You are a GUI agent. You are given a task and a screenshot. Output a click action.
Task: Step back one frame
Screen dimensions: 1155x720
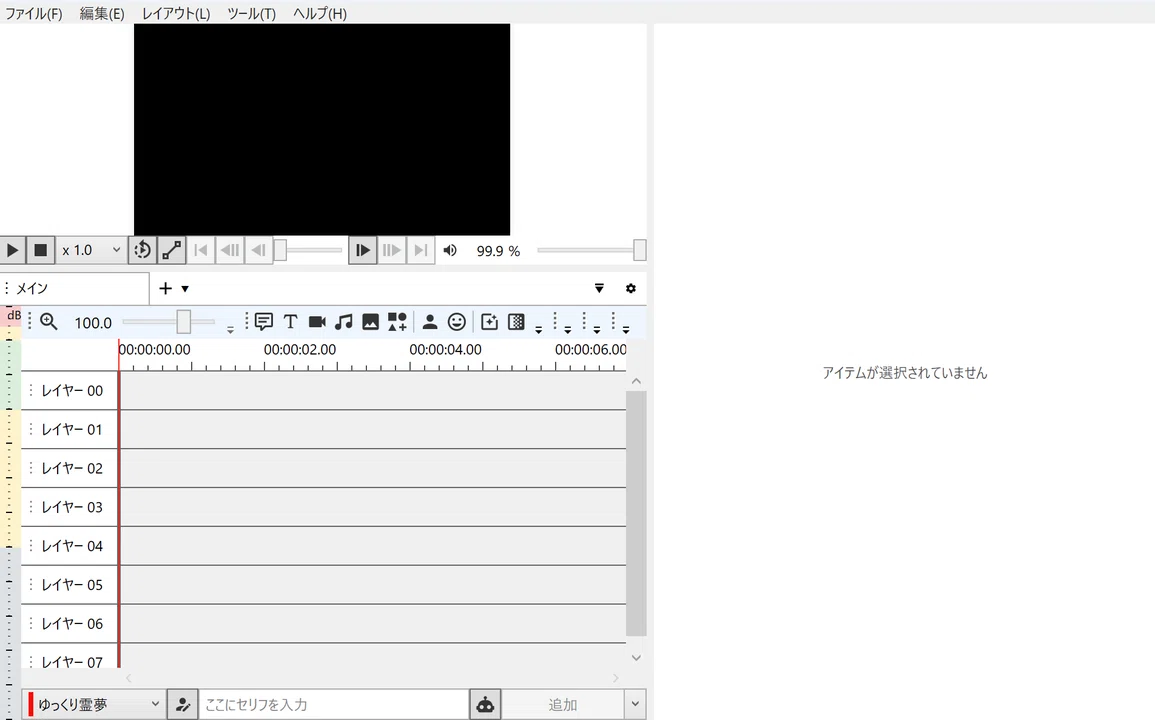click(258, 251)
